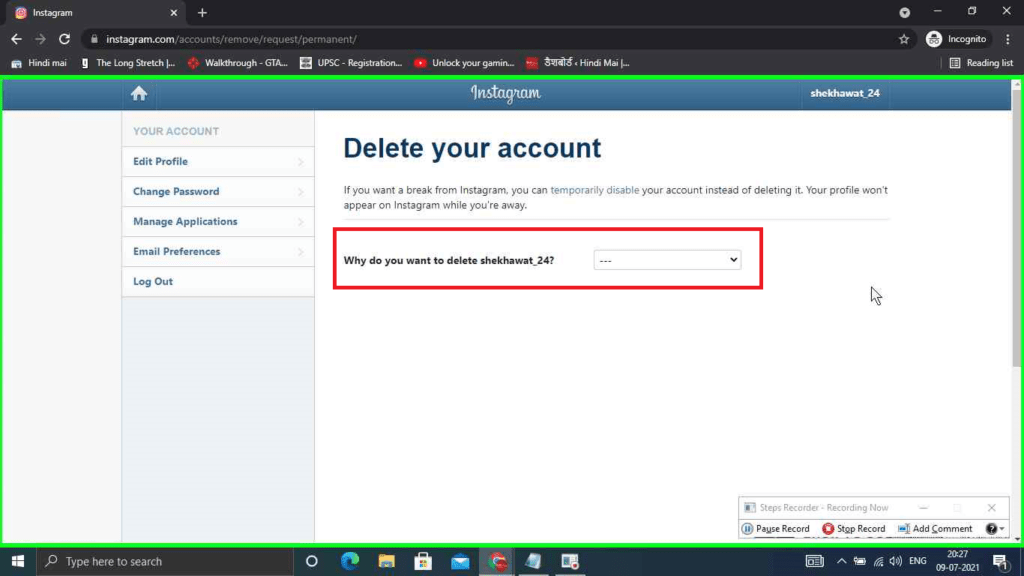Image resolution: width=1024 pixels, height=576 pixels.
Task: Show hidden system tray icons
Action: [841, 561]
